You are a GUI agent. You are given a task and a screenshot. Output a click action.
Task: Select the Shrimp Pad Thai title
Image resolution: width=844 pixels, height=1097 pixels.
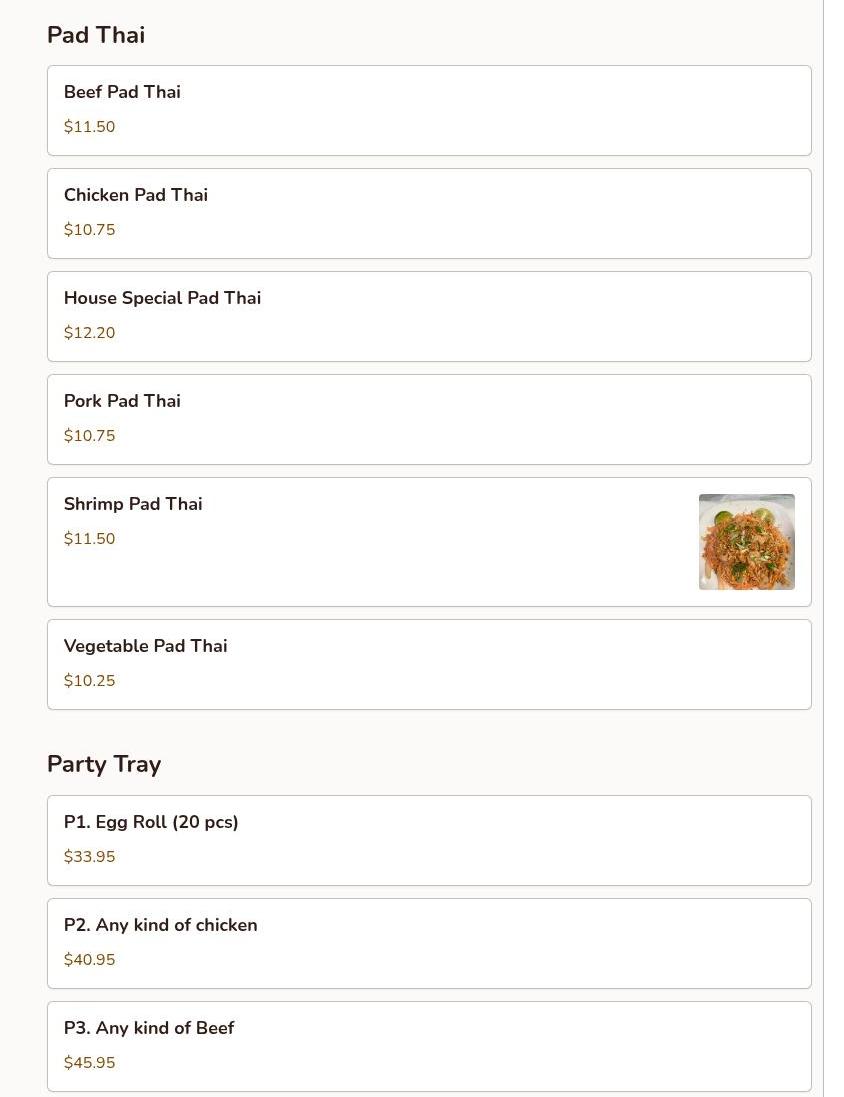133,504
